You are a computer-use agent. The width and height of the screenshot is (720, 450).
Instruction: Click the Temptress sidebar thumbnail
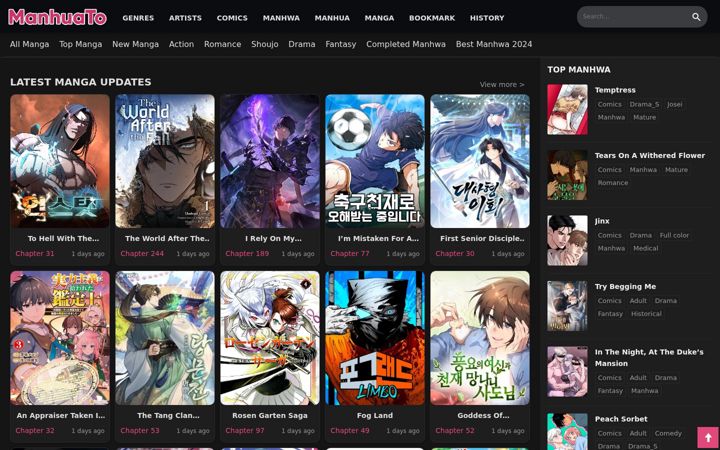coord(567,109)
